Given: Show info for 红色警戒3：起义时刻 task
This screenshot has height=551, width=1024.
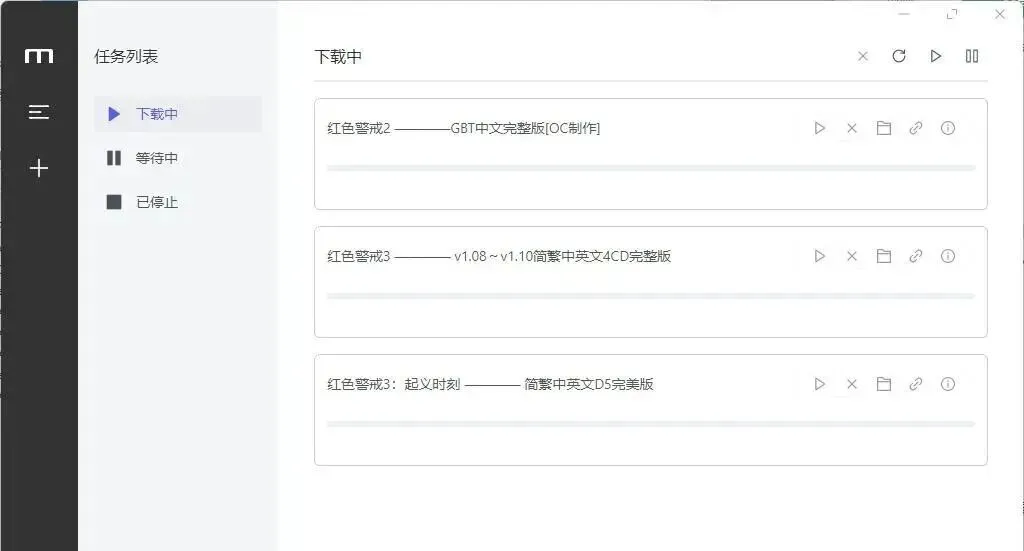Looking at the screenshot, I should click(948, 384).
